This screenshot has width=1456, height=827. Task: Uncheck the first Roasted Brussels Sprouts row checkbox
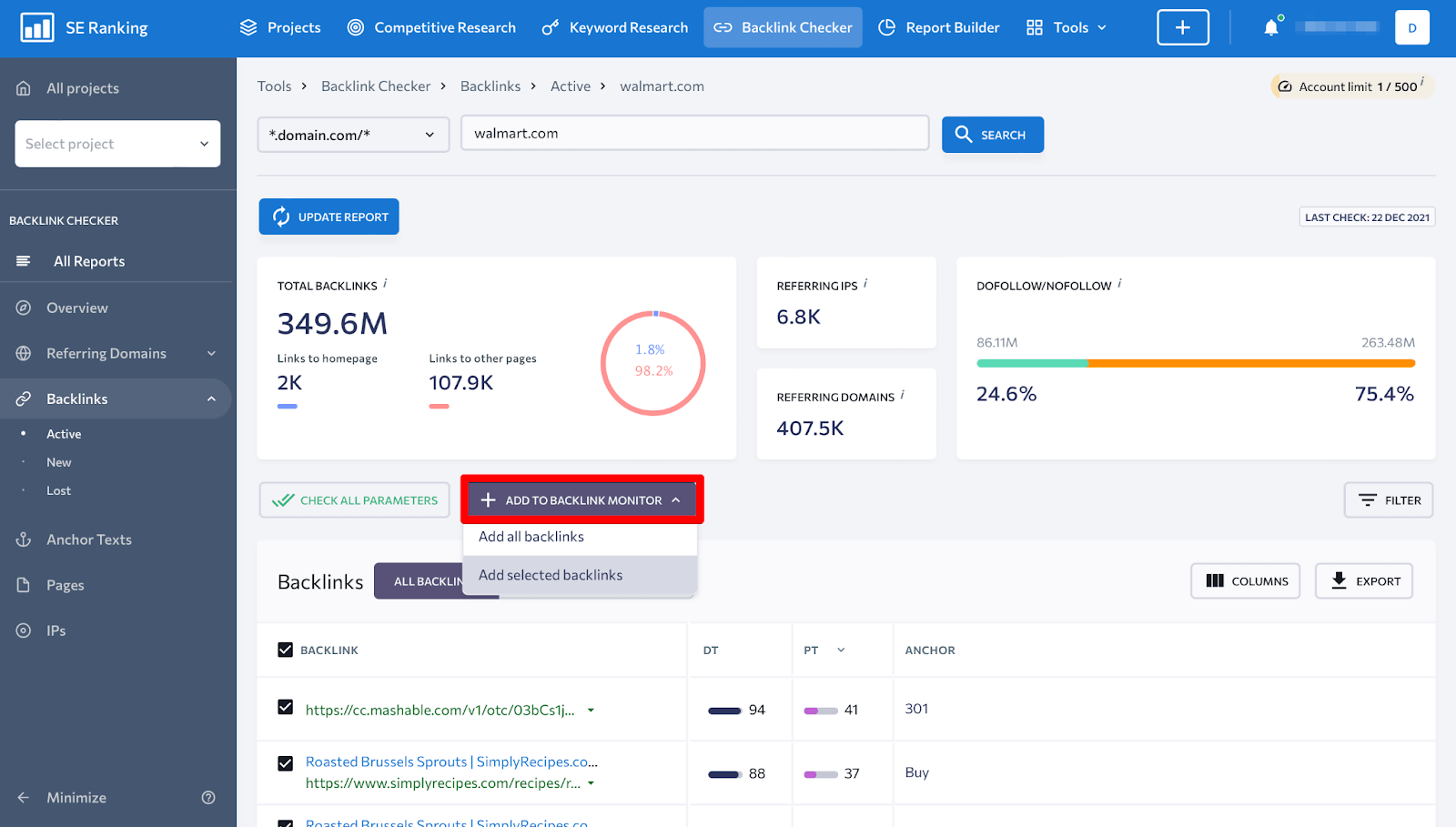tap(286, 763)
